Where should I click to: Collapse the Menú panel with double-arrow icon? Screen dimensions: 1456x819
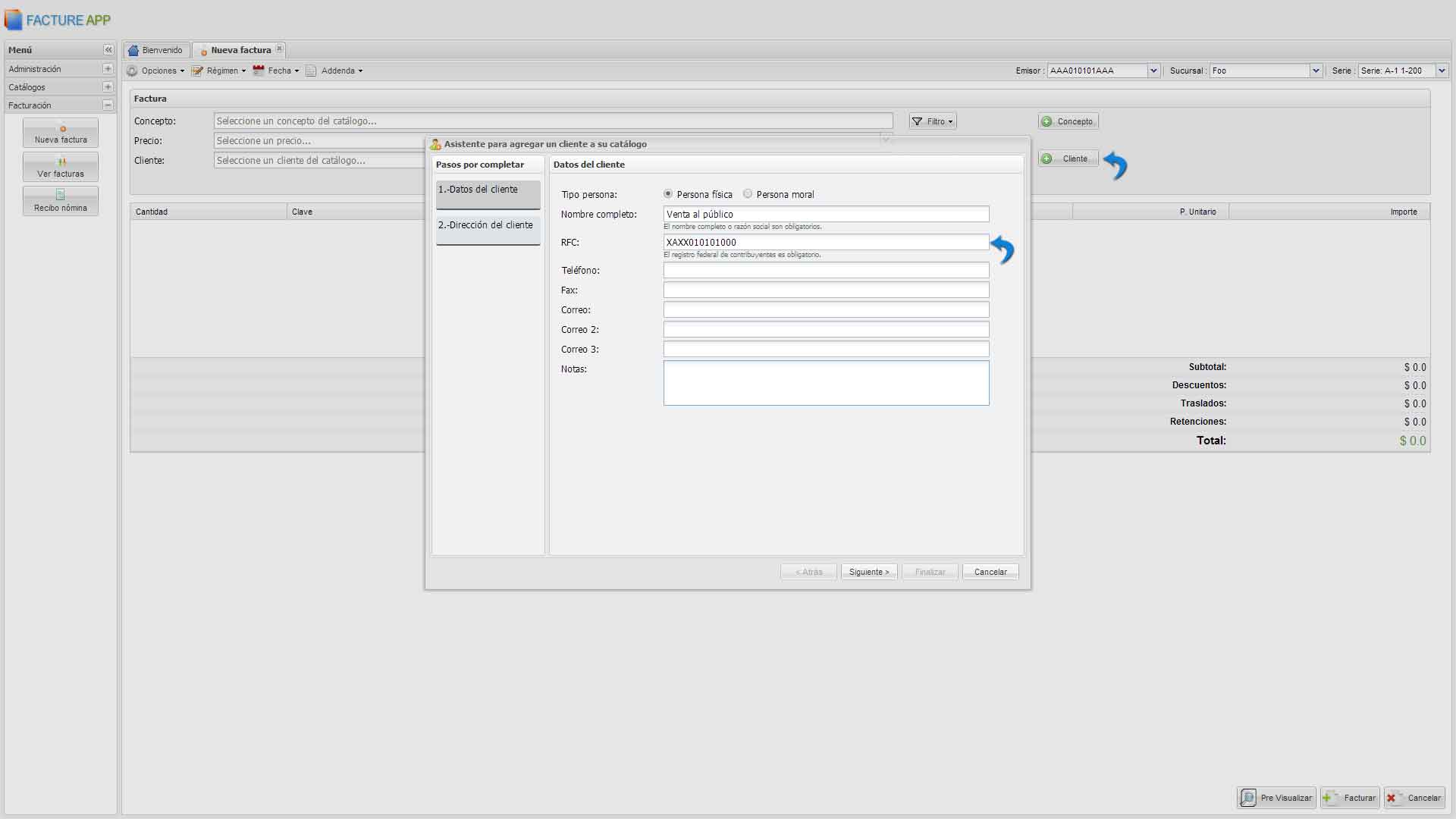click(108, 50)
